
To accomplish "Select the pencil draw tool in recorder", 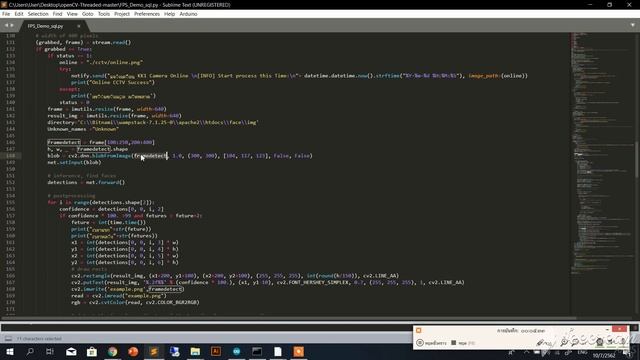I will coord(540,342).
